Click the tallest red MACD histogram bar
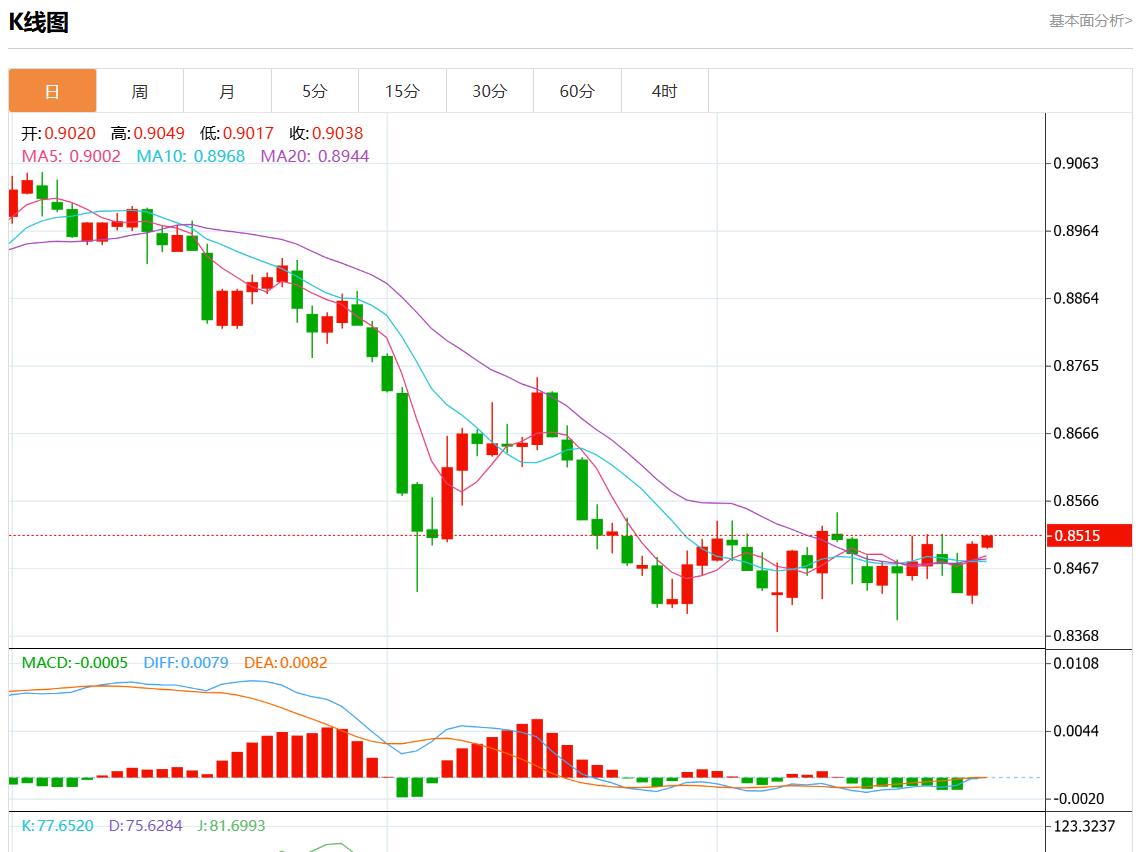Image resolution: width=1141 pixels, height=852 pixels. point(537,749)
